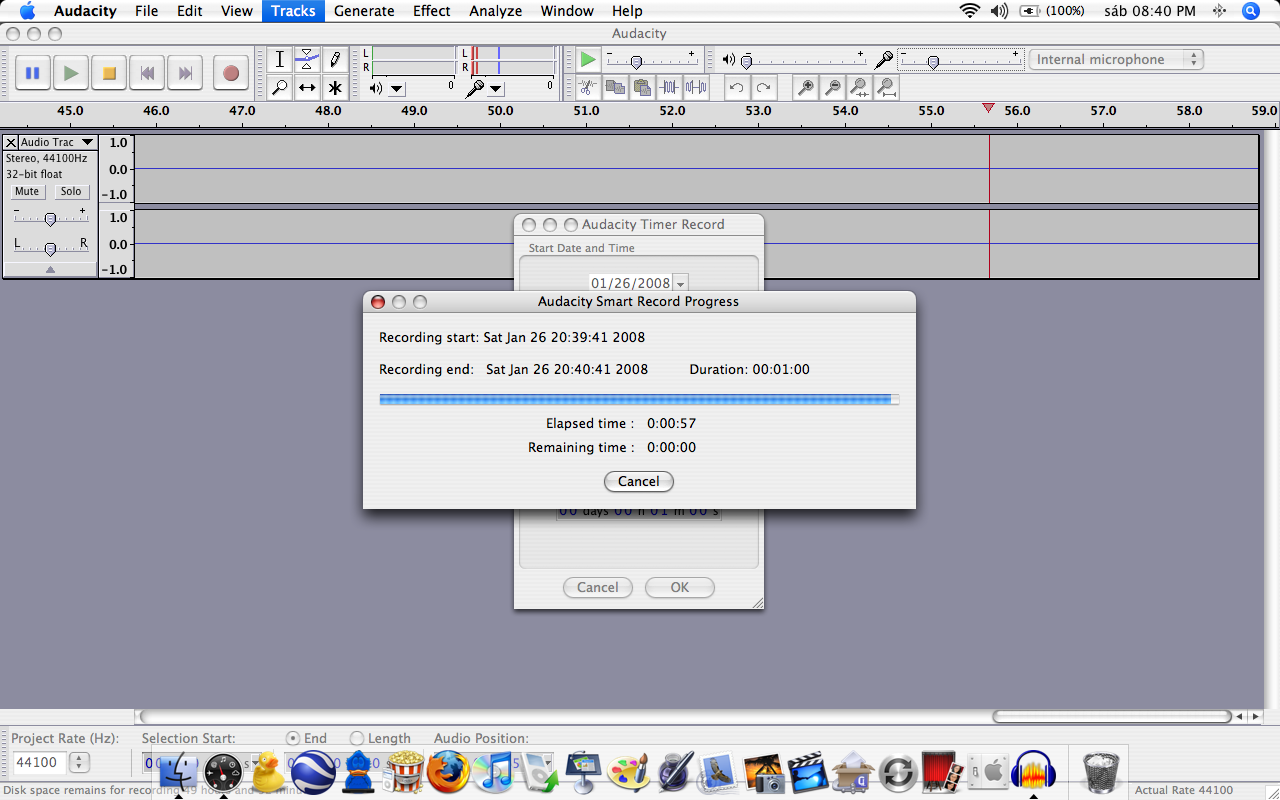This screenshot has width=1280, height=800.
Task: Open the Analyze menu
Action: click(495, 11)
